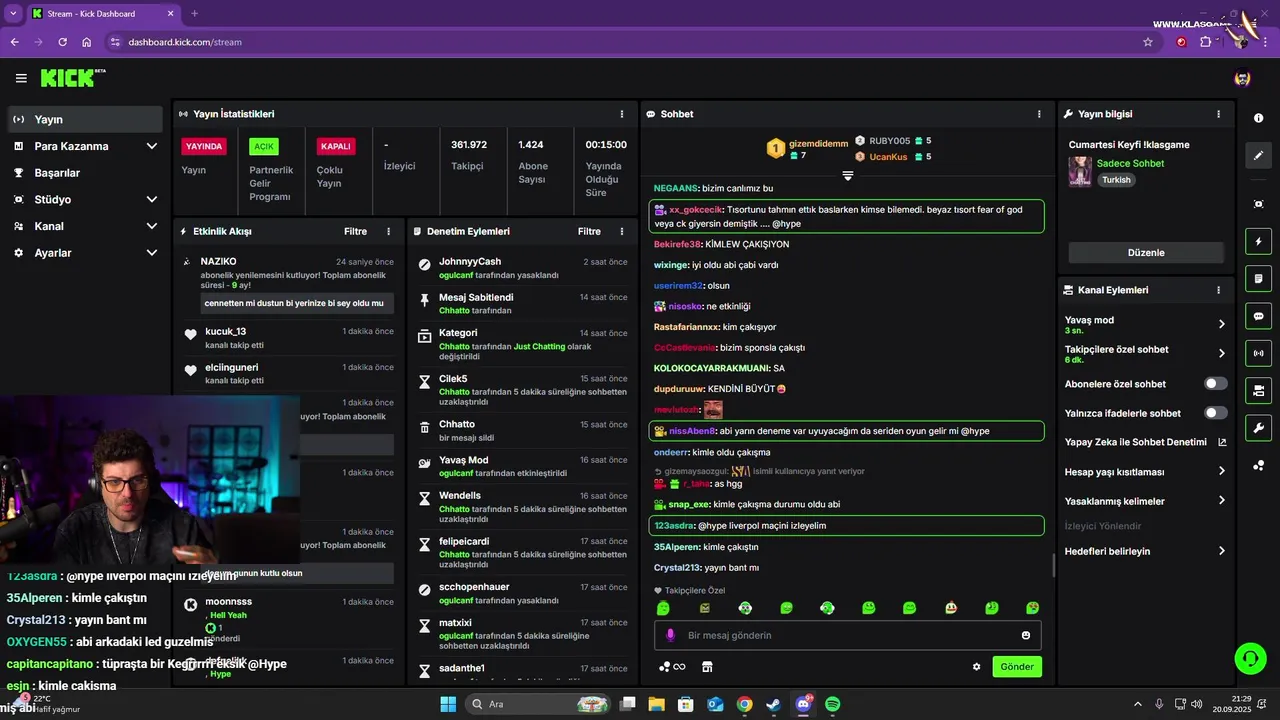Toggle the document panel icon in right sidebar
The width and height of the screenshot is (1280, 720).
1258,278
